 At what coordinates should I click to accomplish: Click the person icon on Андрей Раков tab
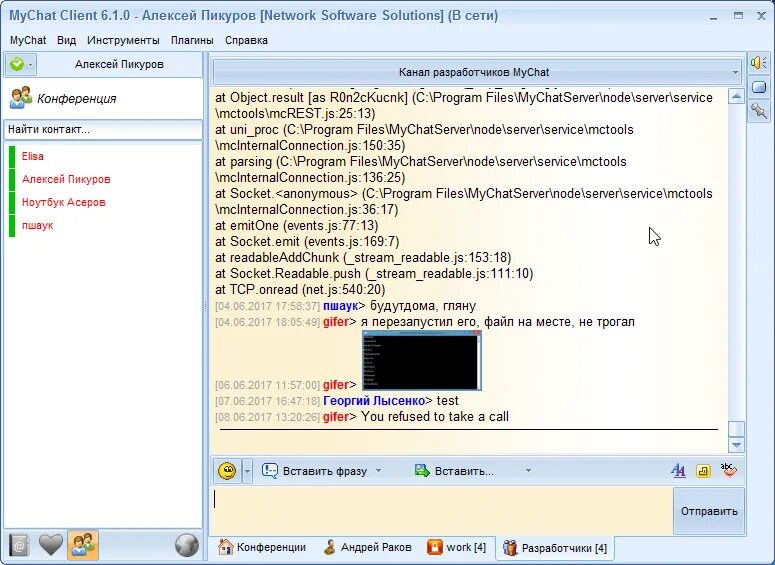tap(330, 547)
